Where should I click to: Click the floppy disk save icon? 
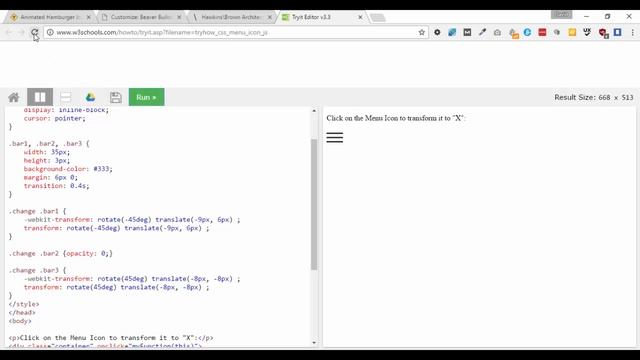tap(116, 97)
